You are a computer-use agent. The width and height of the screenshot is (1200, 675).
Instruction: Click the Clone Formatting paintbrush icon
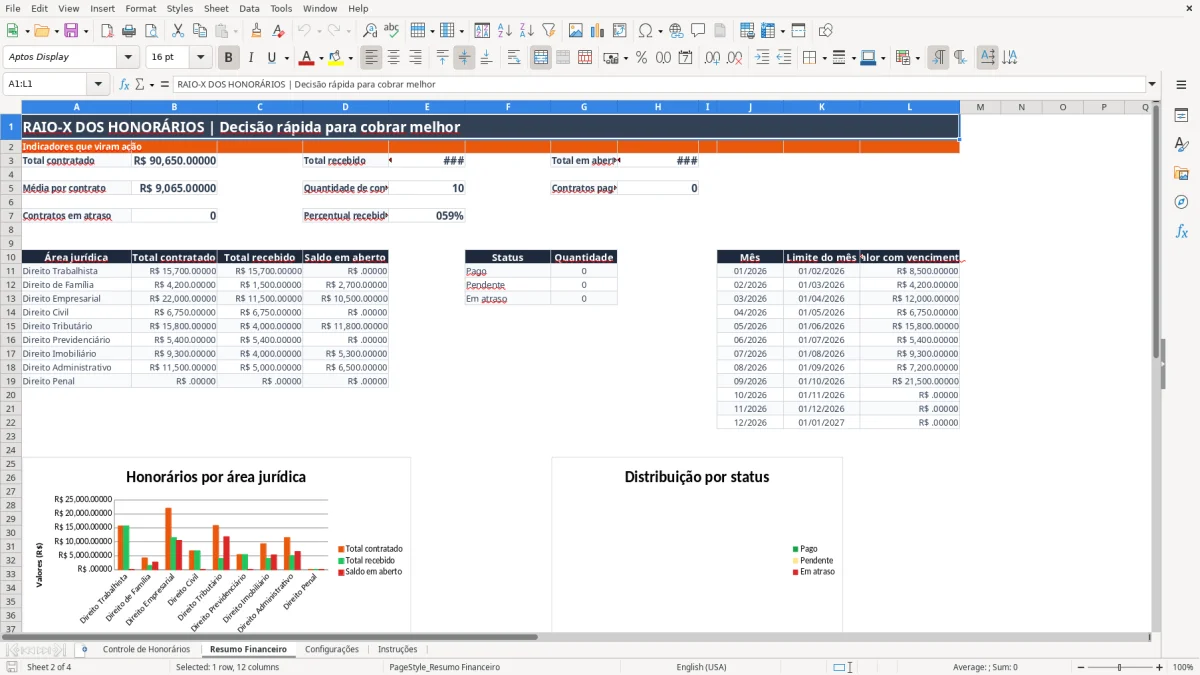pyautogui.click(x=257, y=31)
